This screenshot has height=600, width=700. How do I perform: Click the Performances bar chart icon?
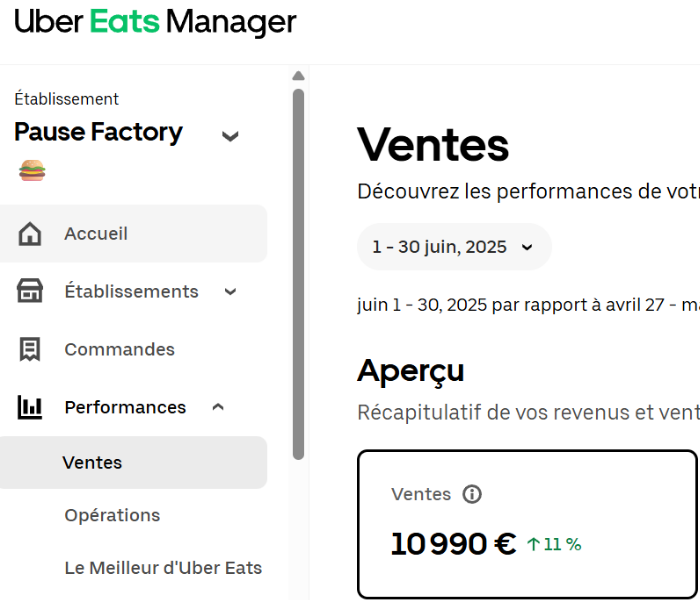[31, 407]
